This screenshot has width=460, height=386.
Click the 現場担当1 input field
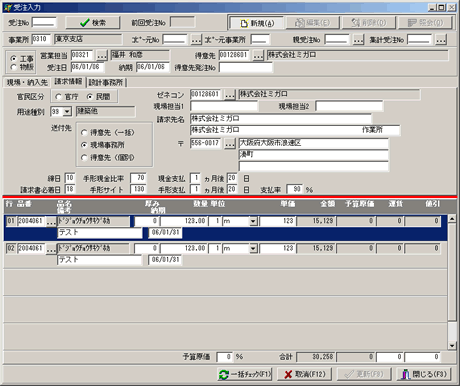point(224,106)
